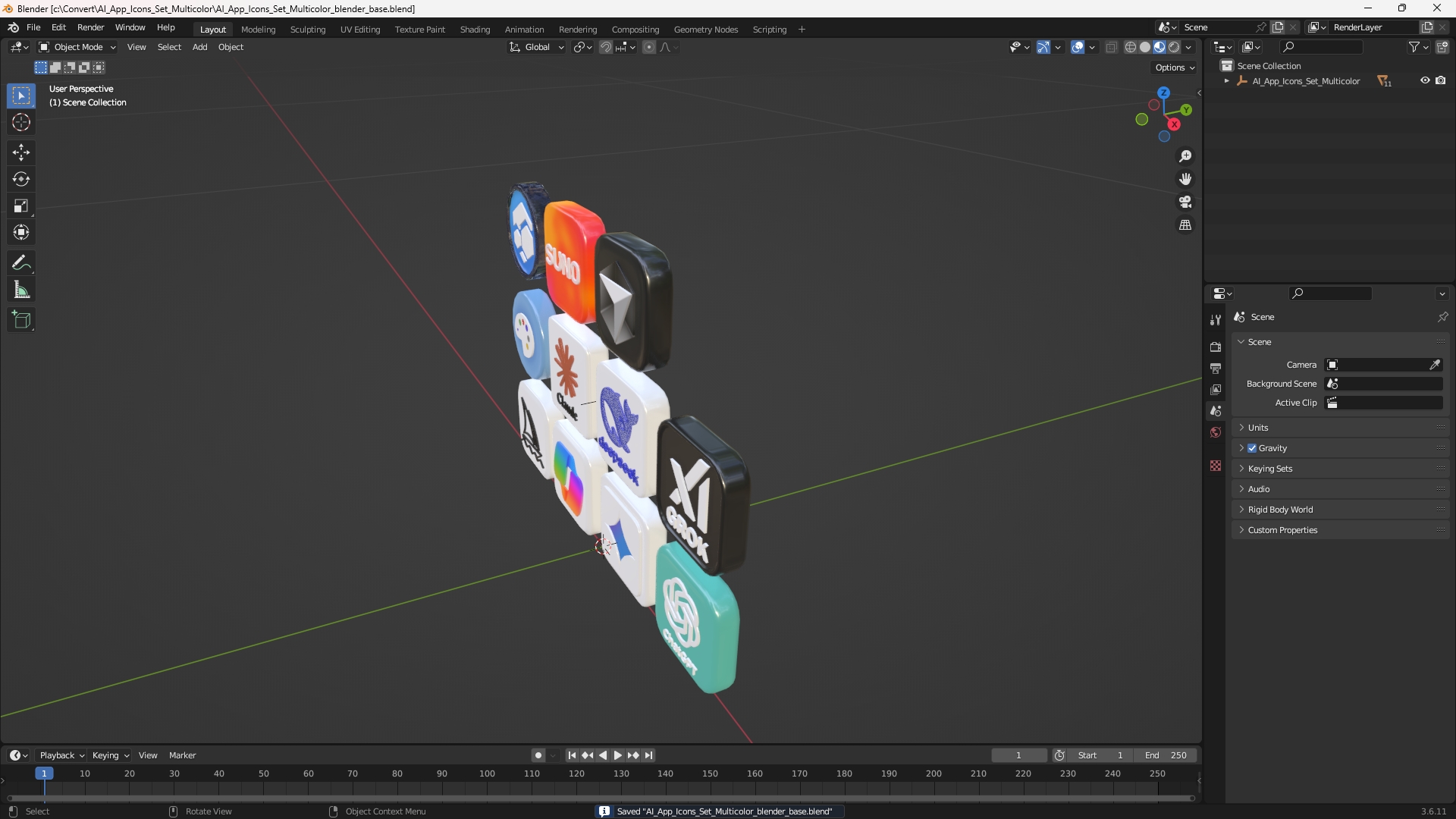Select the Add Cube tool
The height and width of the screenshot is (819, 1456).
(x=21, y=320)
